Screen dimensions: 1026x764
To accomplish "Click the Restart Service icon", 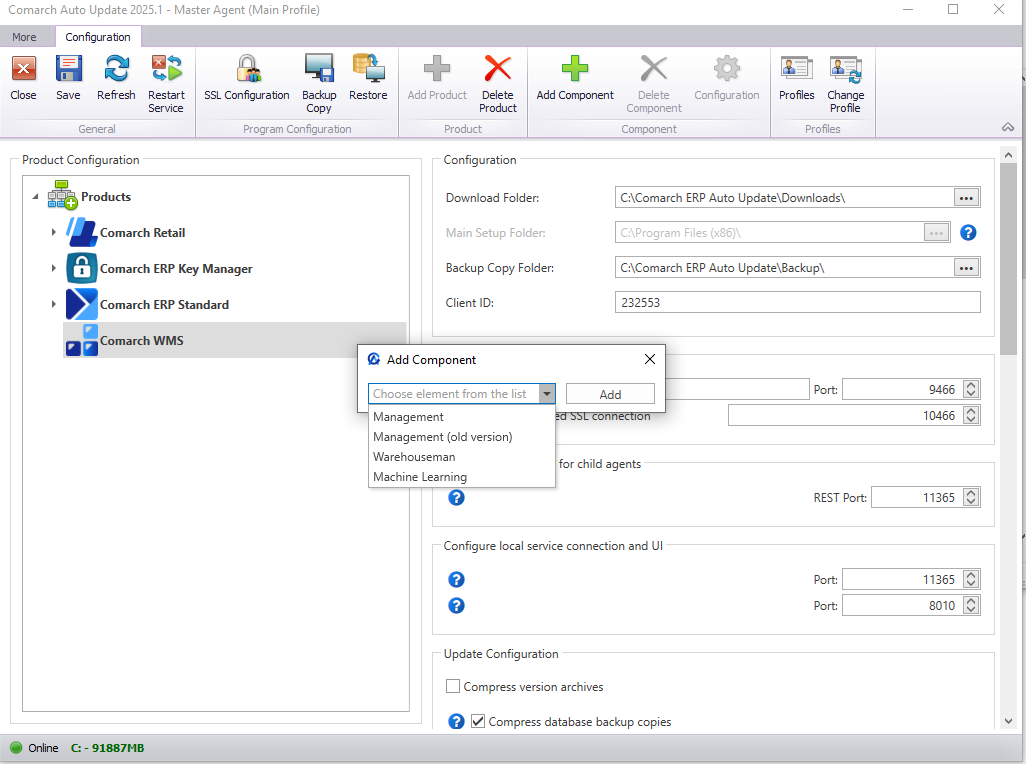I will click(166, 69).
